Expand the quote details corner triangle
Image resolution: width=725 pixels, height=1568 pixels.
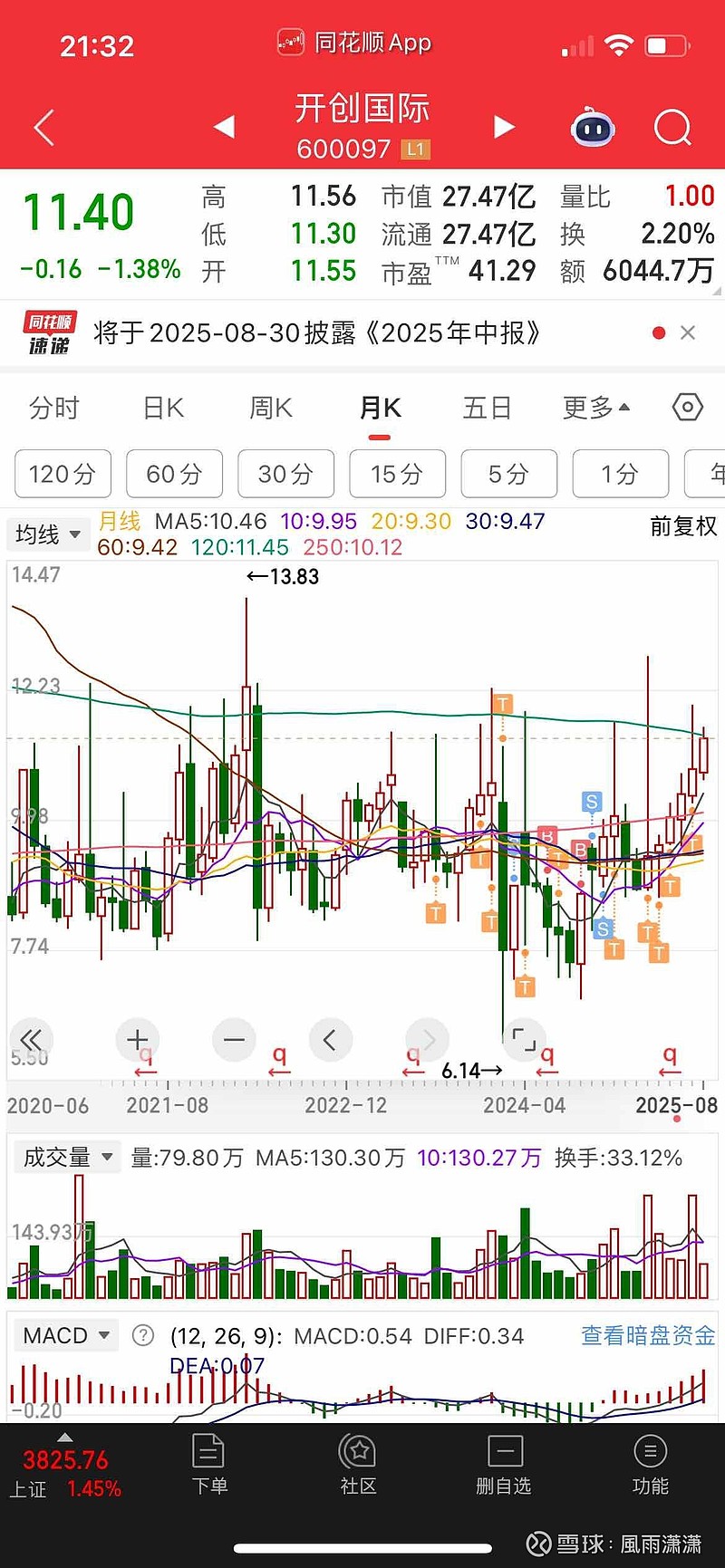click(717, 291)
